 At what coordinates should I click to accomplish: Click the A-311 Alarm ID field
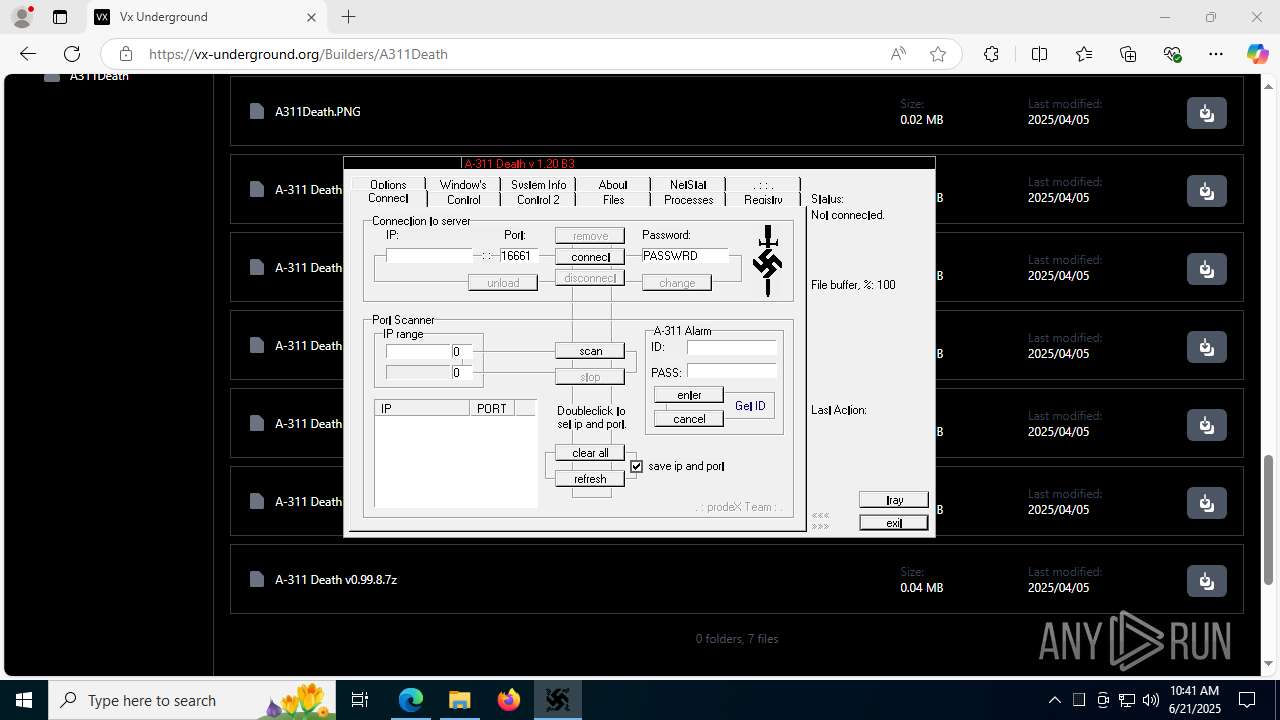point(732,347)
